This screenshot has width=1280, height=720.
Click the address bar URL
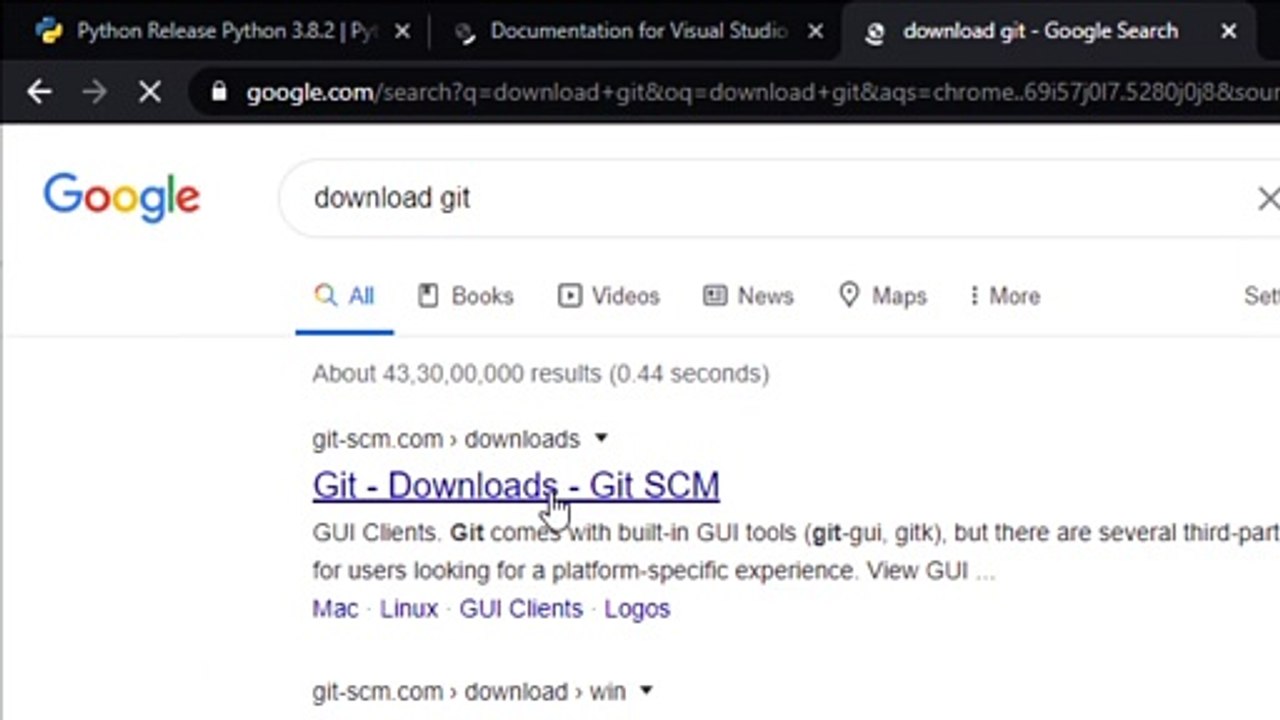coord(762,93)
